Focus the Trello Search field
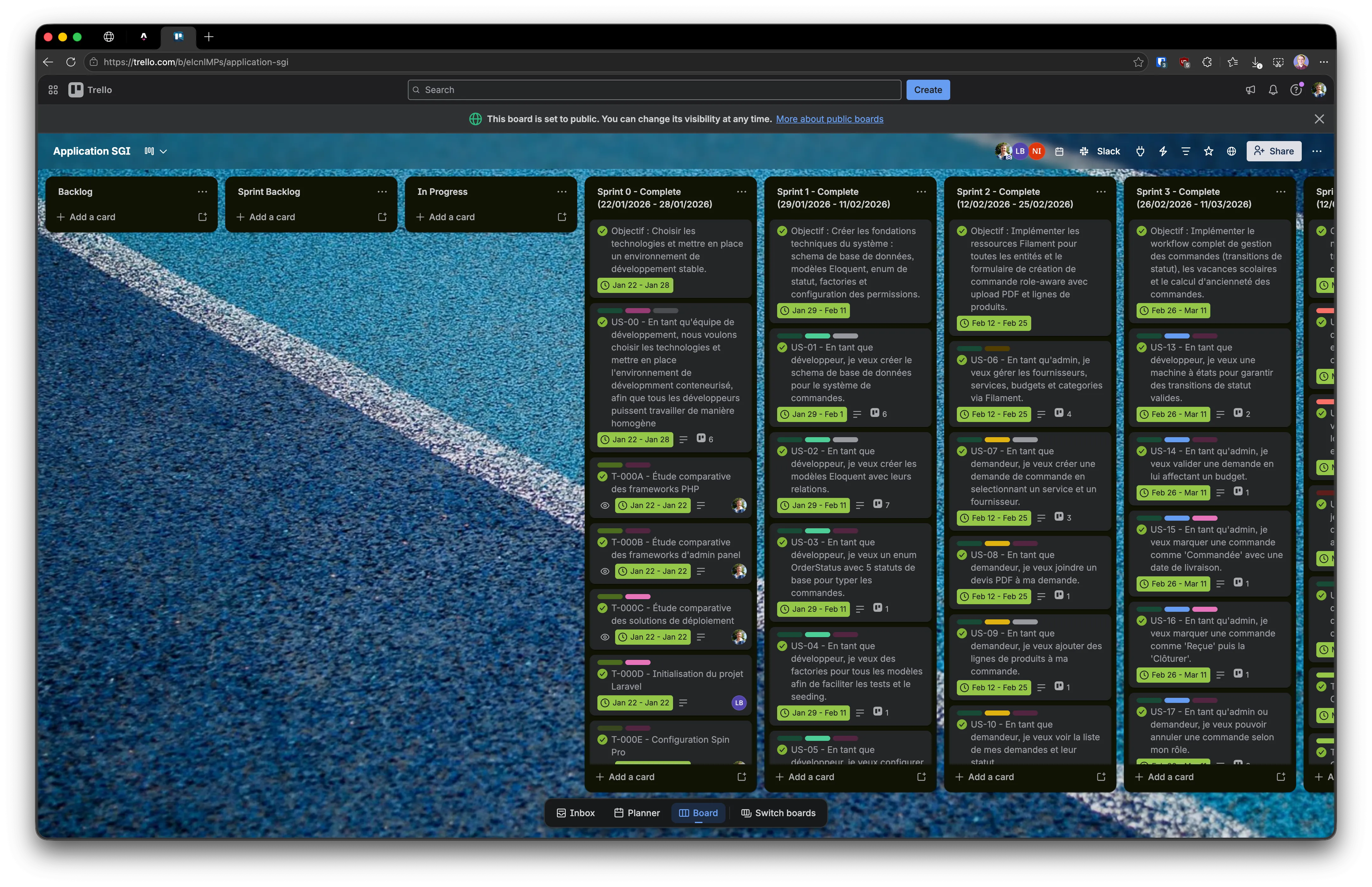 654,90
